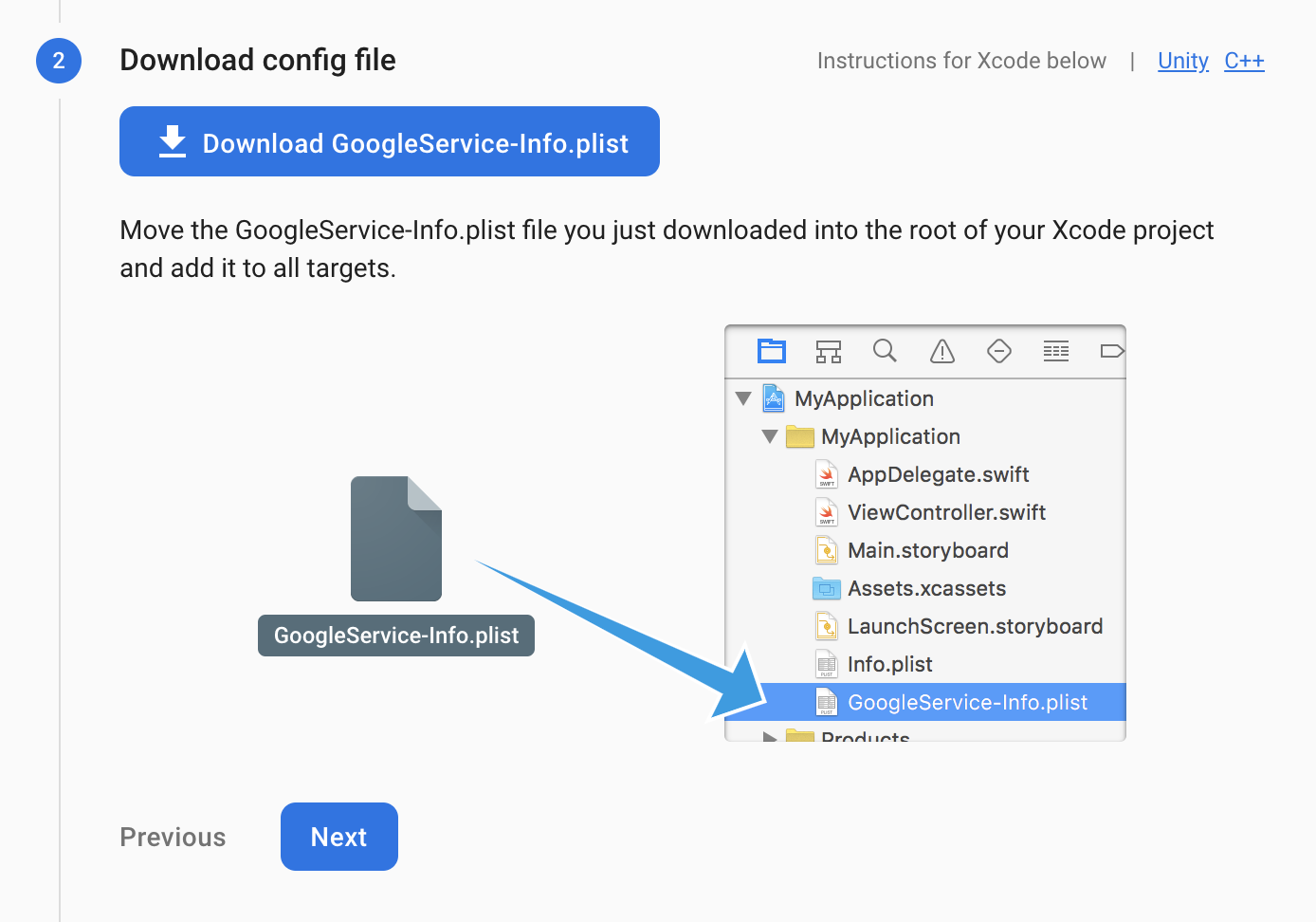Click the AppDelegate.swift Swift file icon

click(x=827, y=474)
